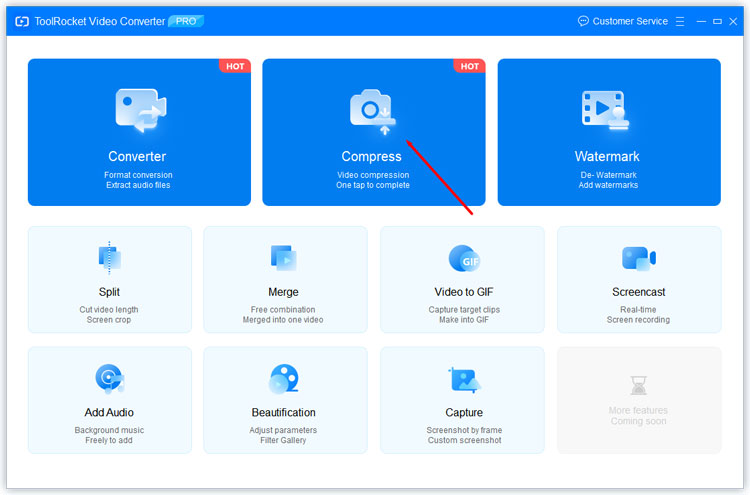Click the Compress camera icon
Screen dimensions: 750x495
tap(373, 112)
